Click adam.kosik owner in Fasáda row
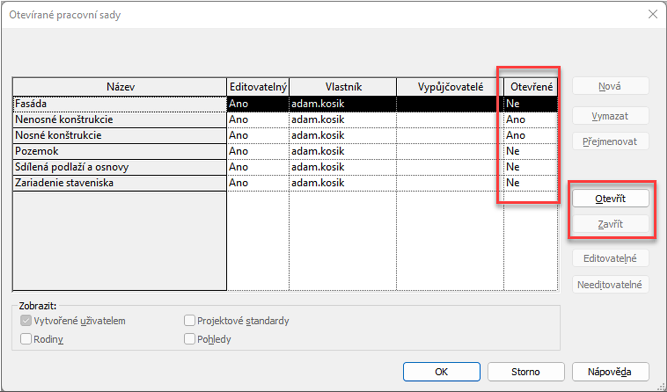 coord(343,104)
